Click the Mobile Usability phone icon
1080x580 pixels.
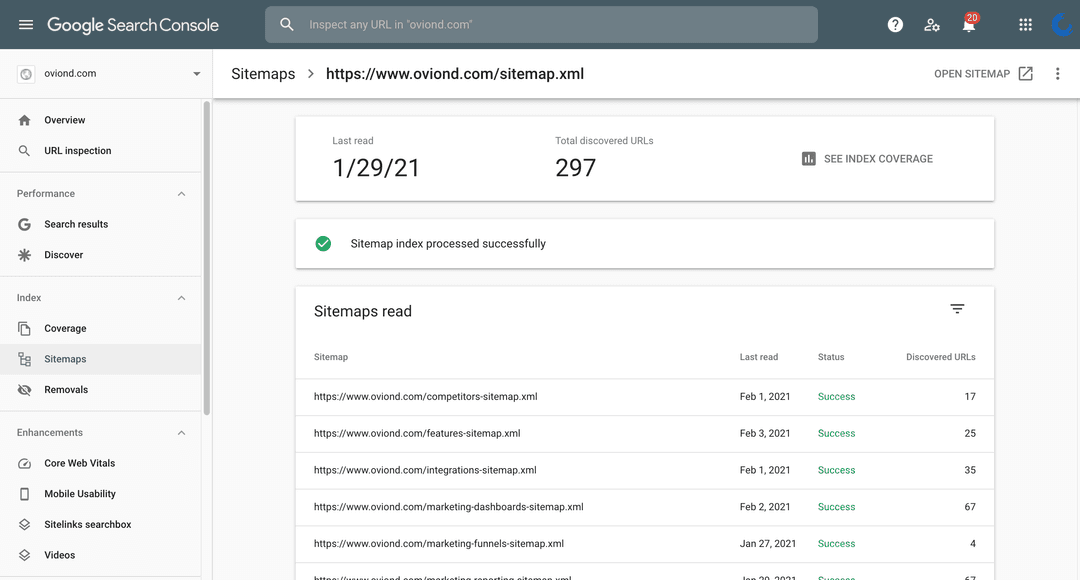coord(24,494)
